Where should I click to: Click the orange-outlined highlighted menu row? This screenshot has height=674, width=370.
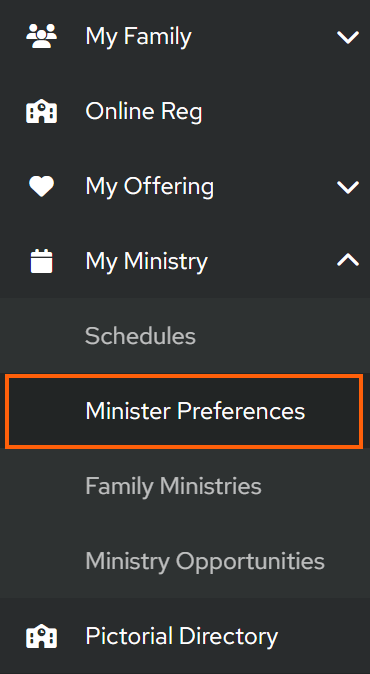[x=184, y=411]
